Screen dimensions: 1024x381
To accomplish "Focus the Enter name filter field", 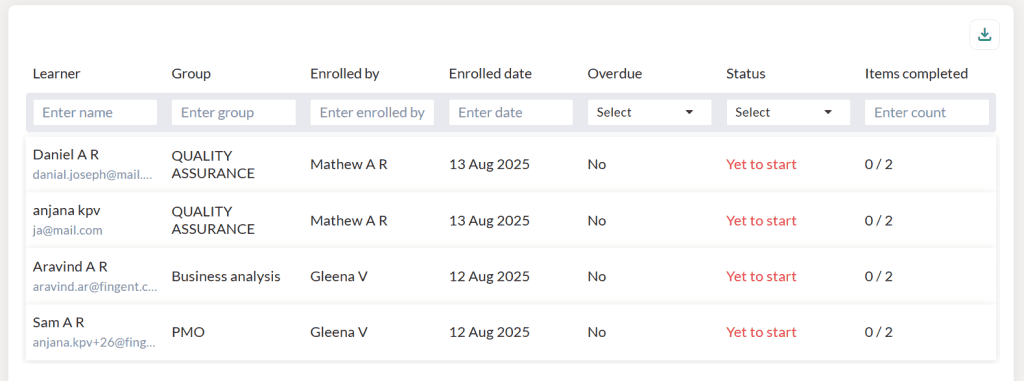I will (95, 112).
